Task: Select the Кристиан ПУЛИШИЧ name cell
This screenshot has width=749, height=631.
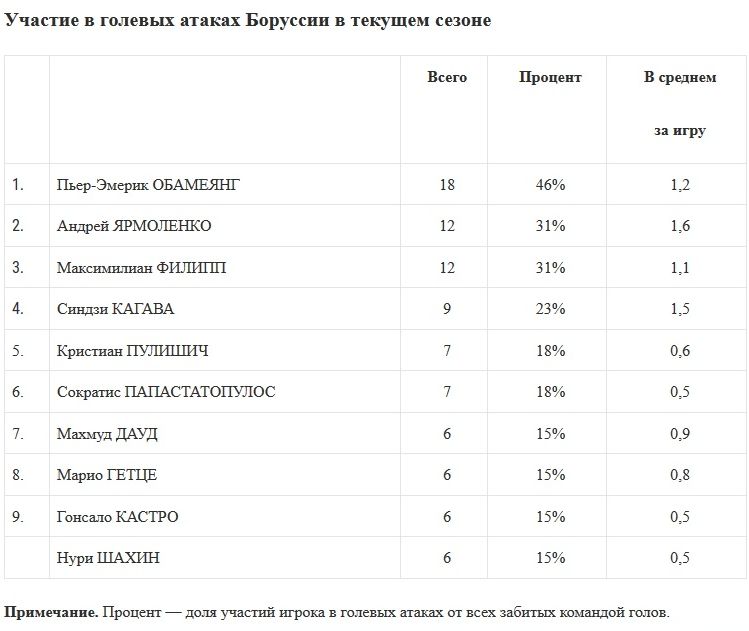Action: [133, 351]
